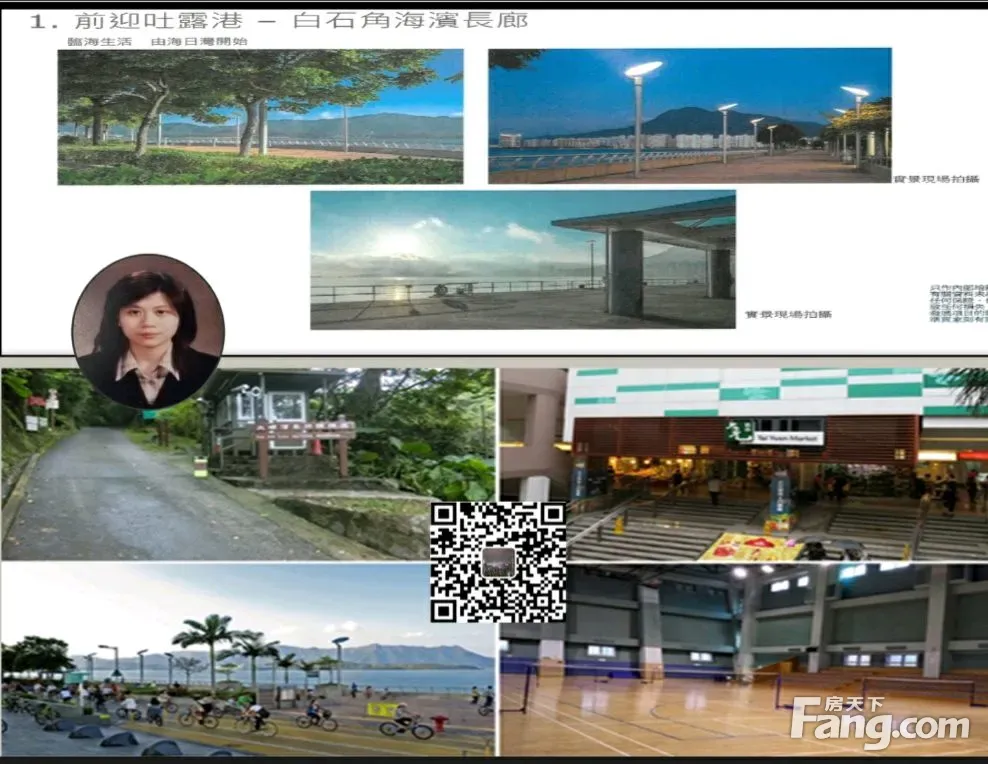Open the tree-lined park photo
The width and height of the screenshot is (988, 764).
pyautogui.click(x=260, y=116)
